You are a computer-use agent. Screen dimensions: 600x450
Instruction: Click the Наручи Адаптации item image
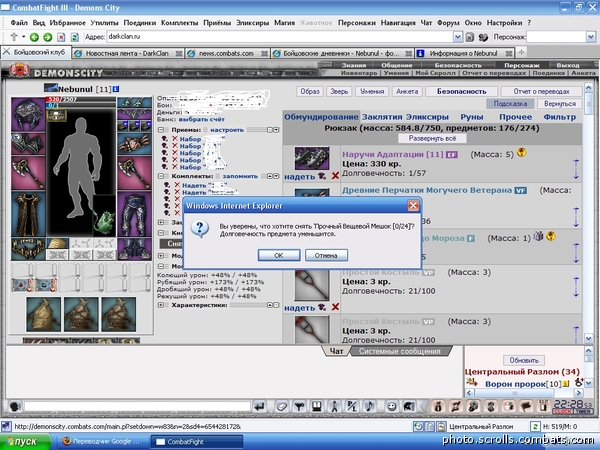(x=311, y=158)
